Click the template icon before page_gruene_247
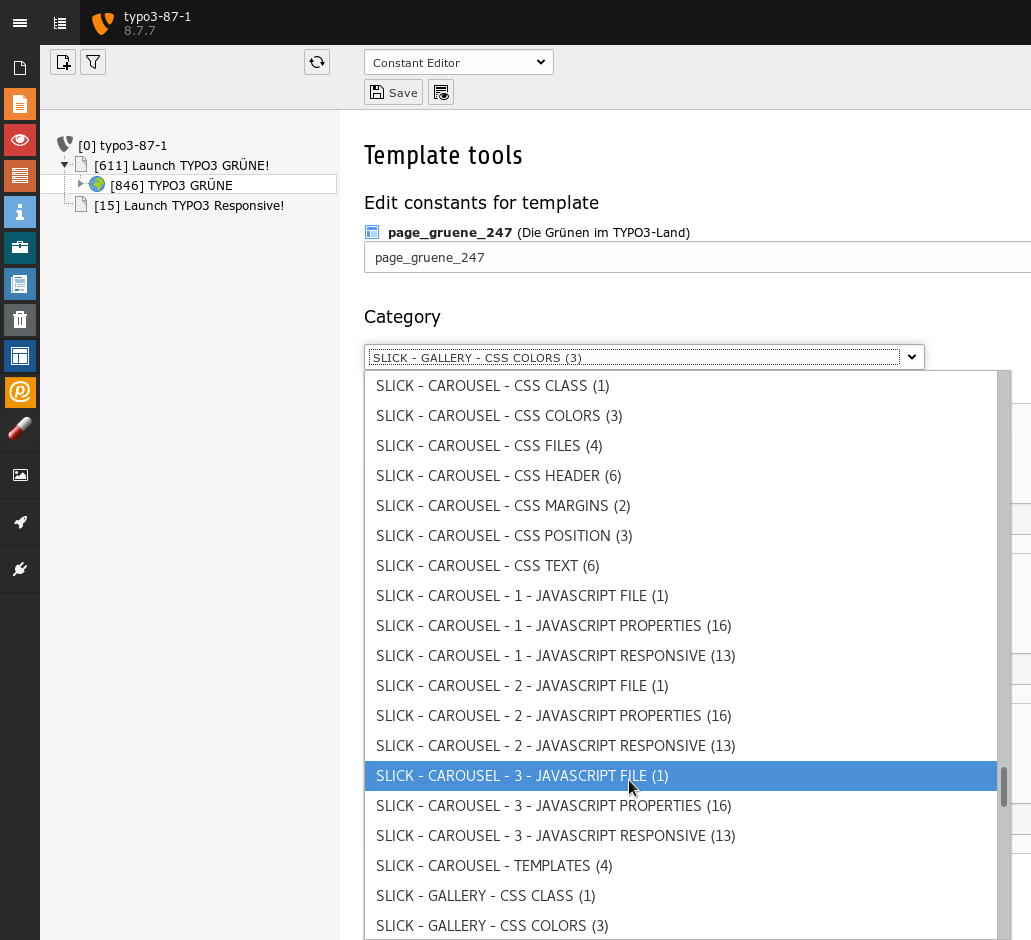This screenshot has height=940, width=1031. (372, 232)
